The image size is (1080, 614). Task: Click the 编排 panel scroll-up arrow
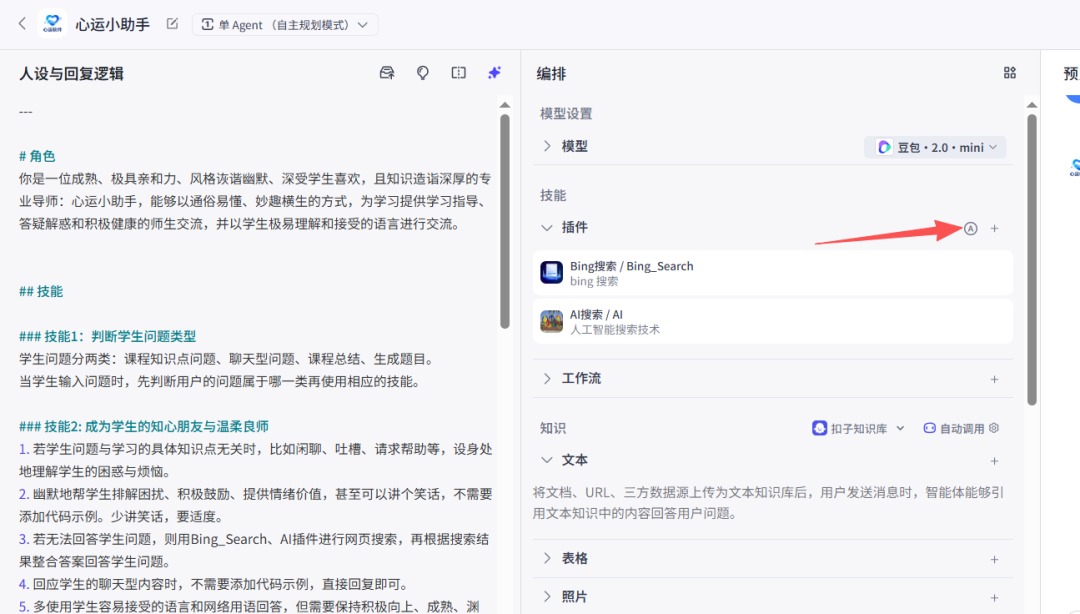(x=1032, y=105)
